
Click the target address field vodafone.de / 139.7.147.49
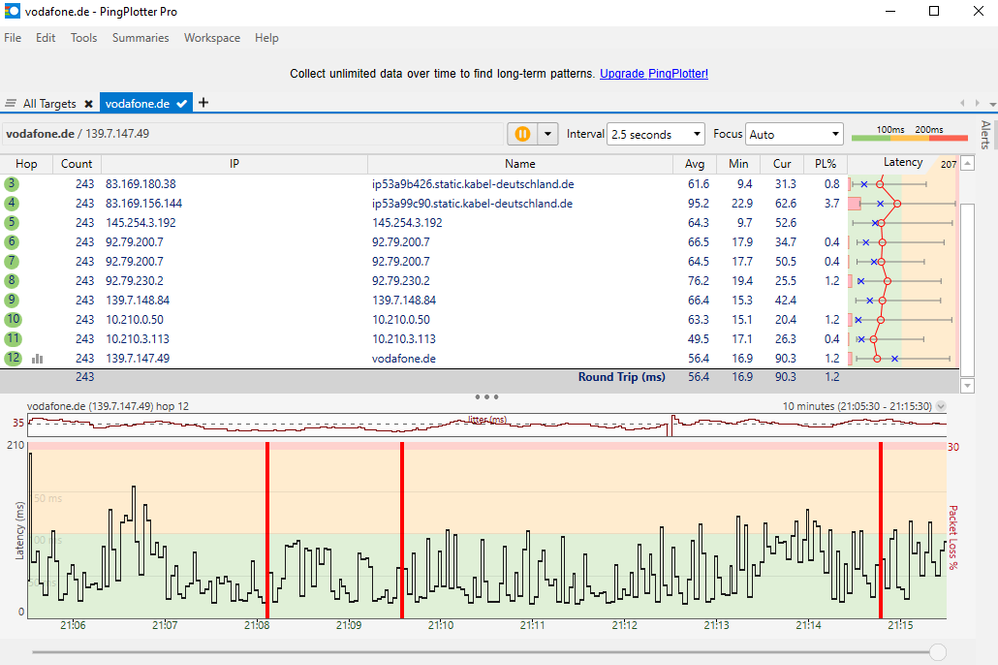pos(253,134)
